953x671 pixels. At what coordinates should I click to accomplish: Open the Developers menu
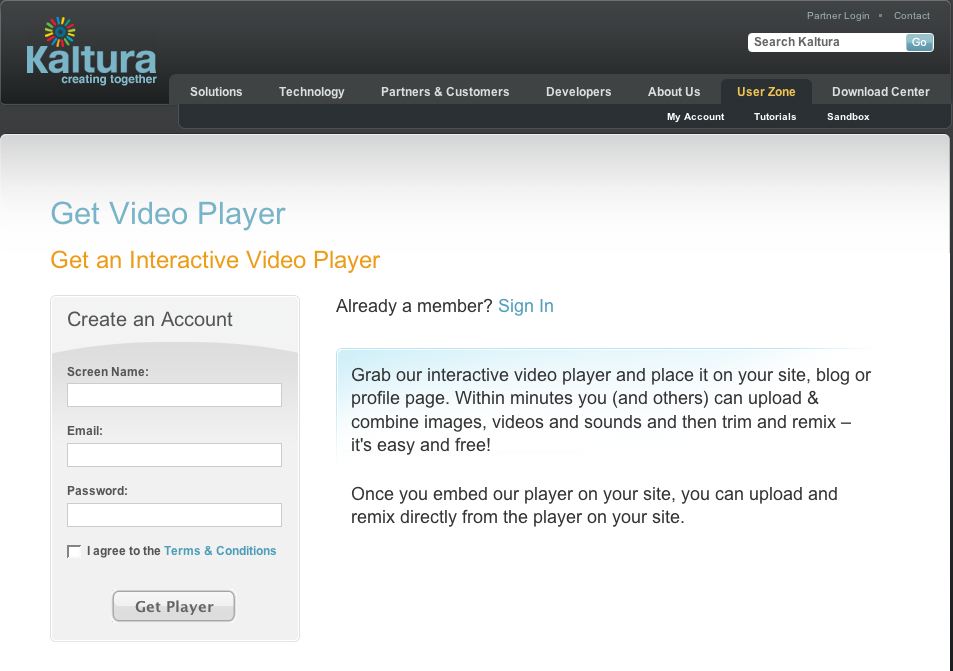pyautogui.click(x=578, y=92)
